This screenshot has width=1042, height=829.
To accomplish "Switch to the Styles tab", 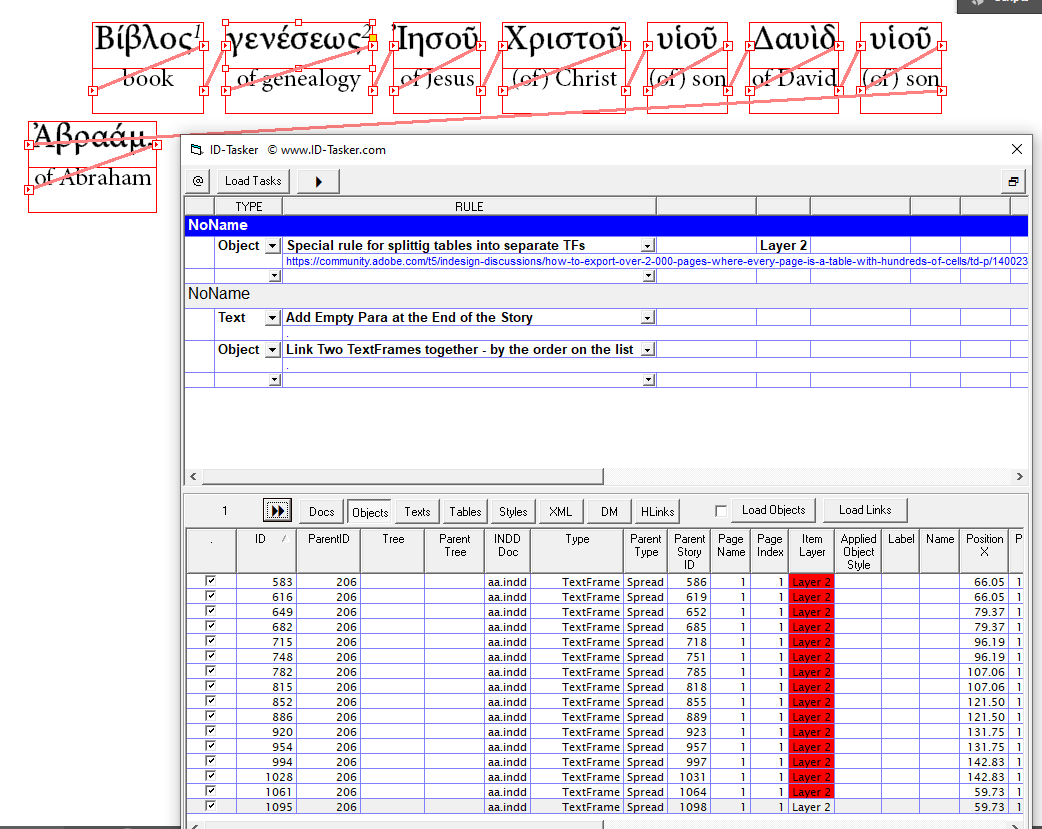I will (512, 510).
